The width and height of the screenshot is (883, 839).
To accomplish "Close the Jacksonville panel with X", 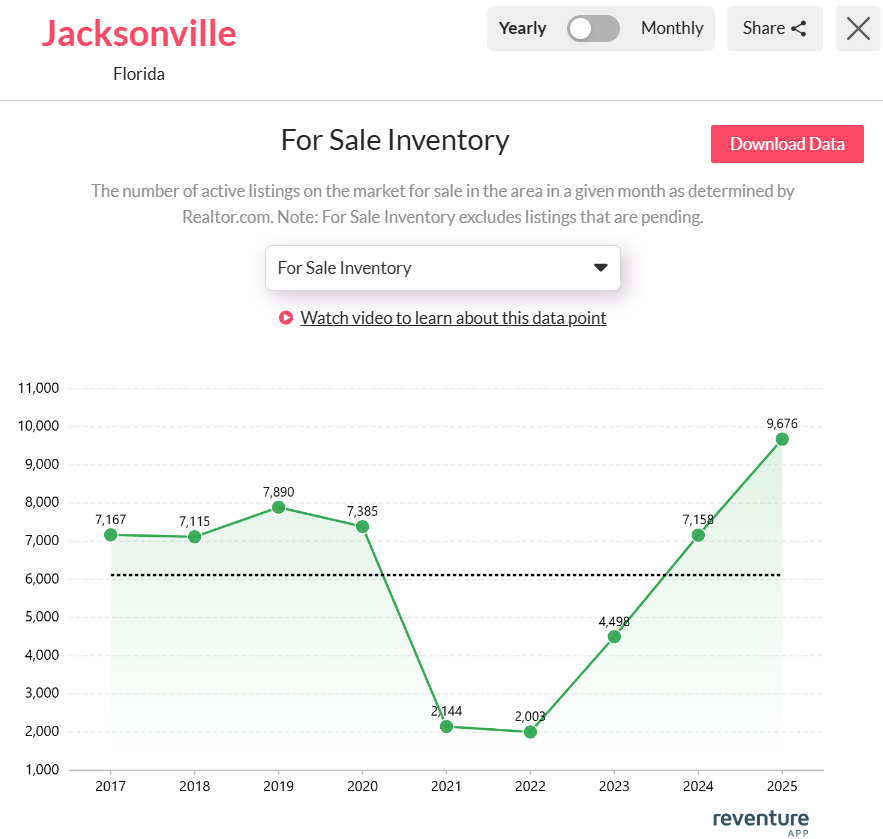I will coord(858,29).
